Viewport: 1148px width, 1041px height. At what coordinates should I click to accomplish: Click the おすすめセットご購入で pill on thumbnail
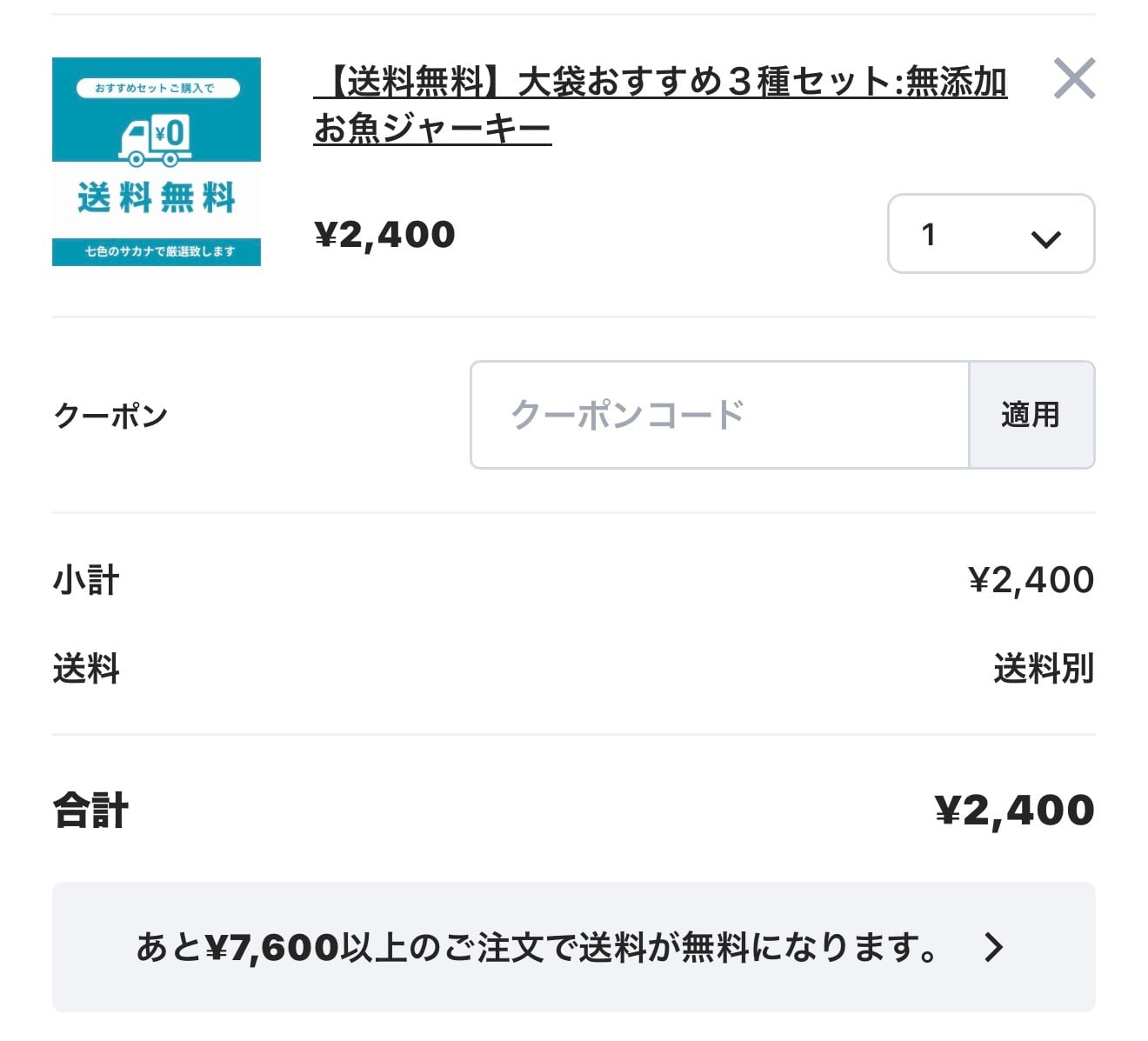coord(156,88)
